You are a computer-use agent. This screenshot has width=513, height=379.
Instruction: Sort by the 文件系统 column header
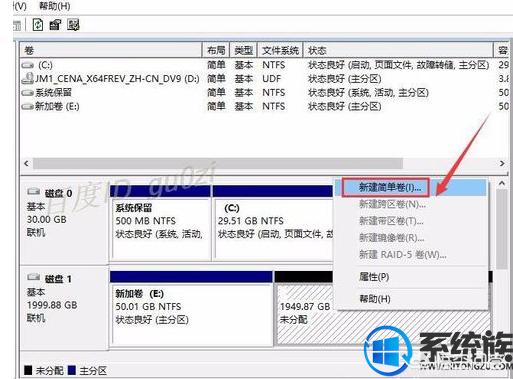coord(280,50)
